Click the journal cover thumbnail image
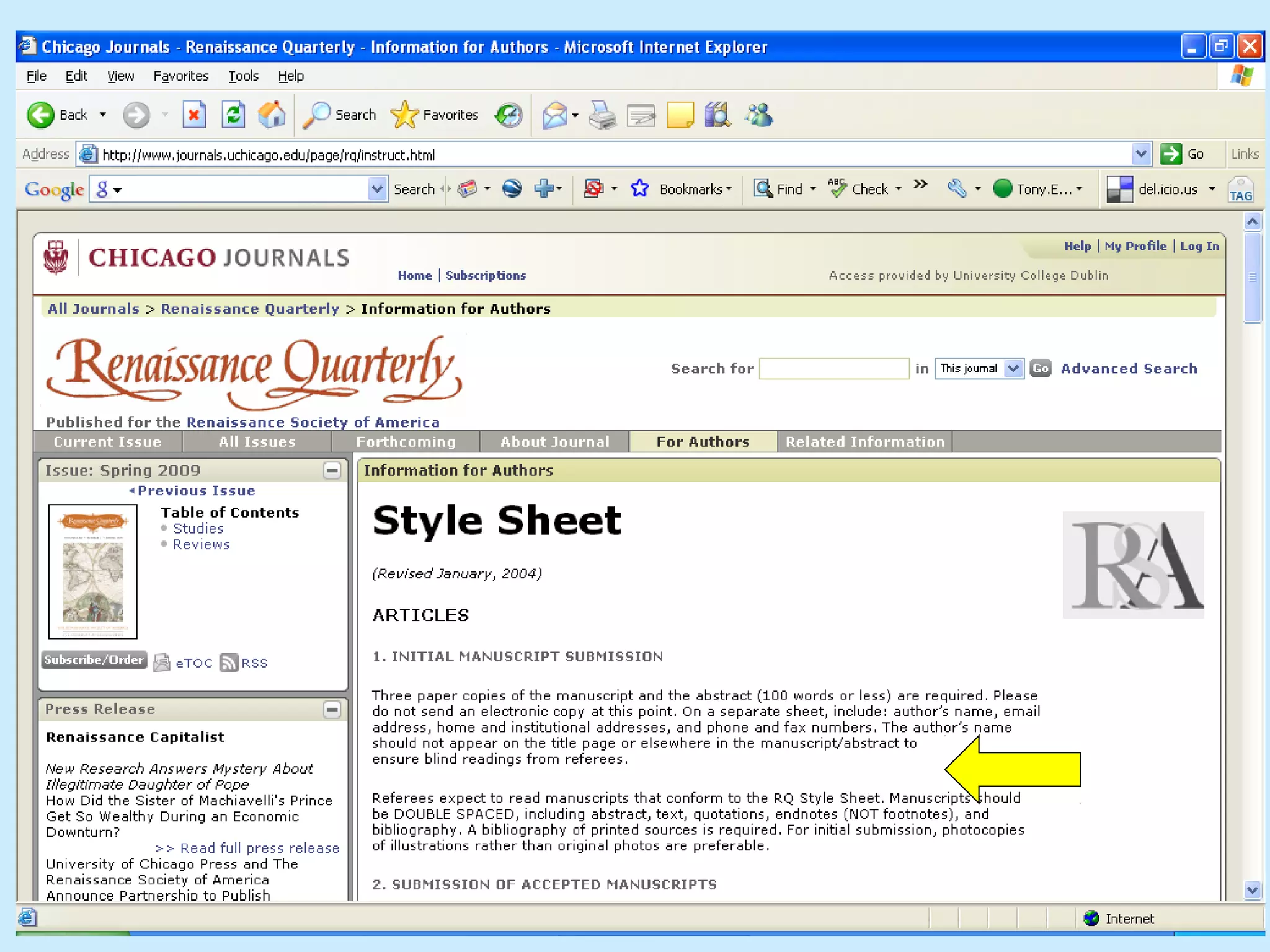This screenshot has width=1270, height=952. coord(93,571)
